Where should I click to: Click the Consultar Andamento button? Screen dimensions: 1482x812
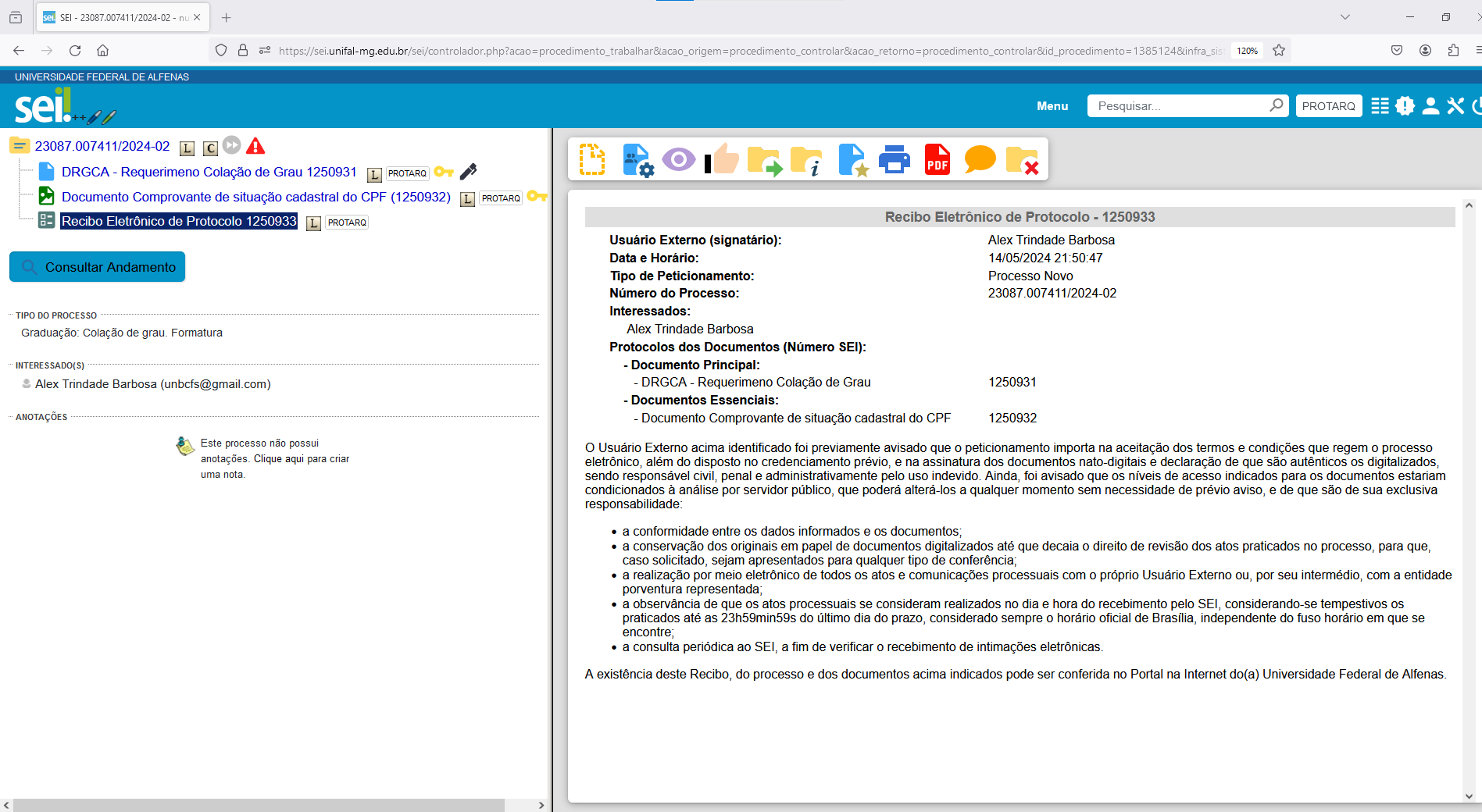coord(97,266)
